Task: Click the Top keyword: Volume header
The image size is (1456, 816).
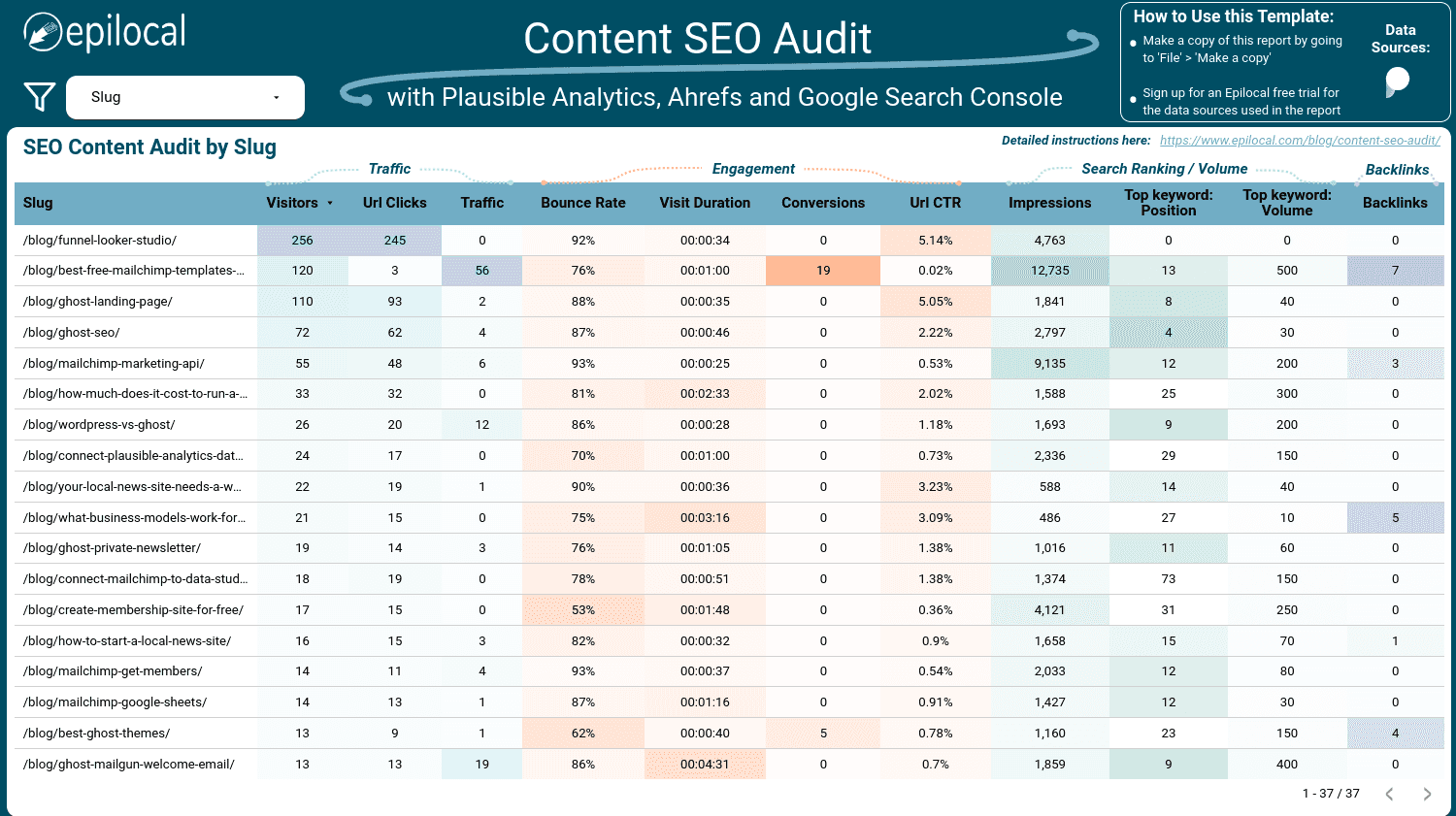Action: (1287, 203)
